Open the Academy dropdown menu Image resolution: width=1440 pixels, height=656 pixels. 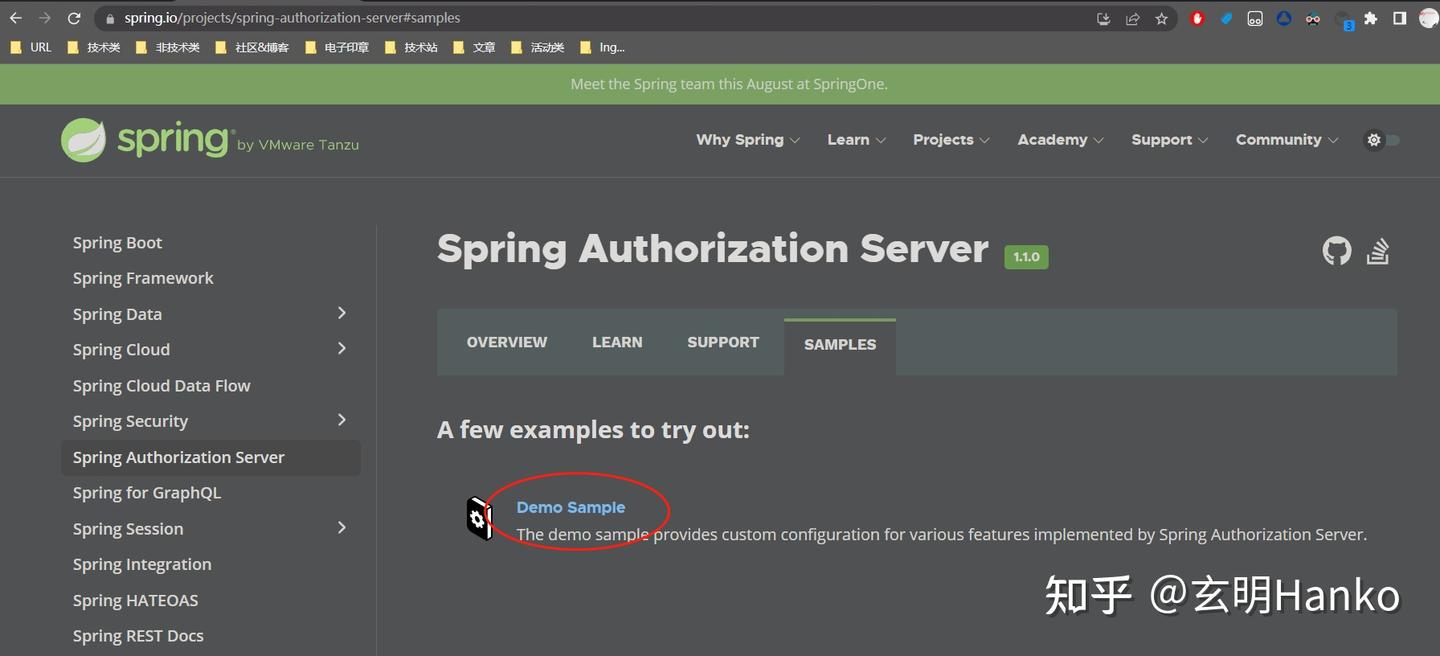tap(1060, 140)
